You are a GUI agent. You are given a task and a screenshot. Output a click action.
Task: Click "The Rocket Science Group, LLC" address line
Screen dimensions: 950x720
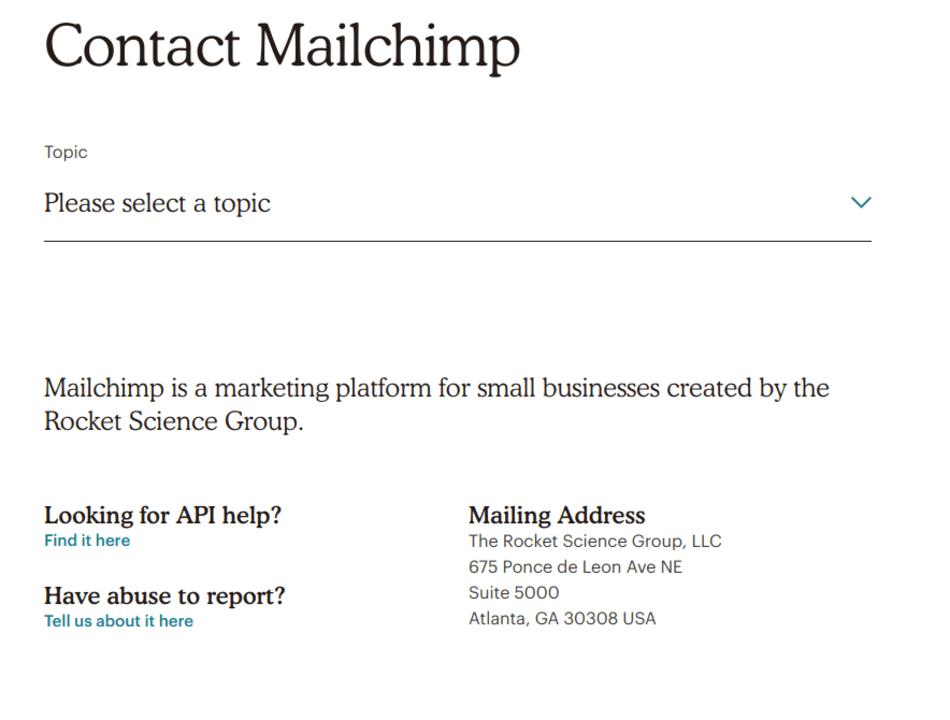click(x=595, y=541)
